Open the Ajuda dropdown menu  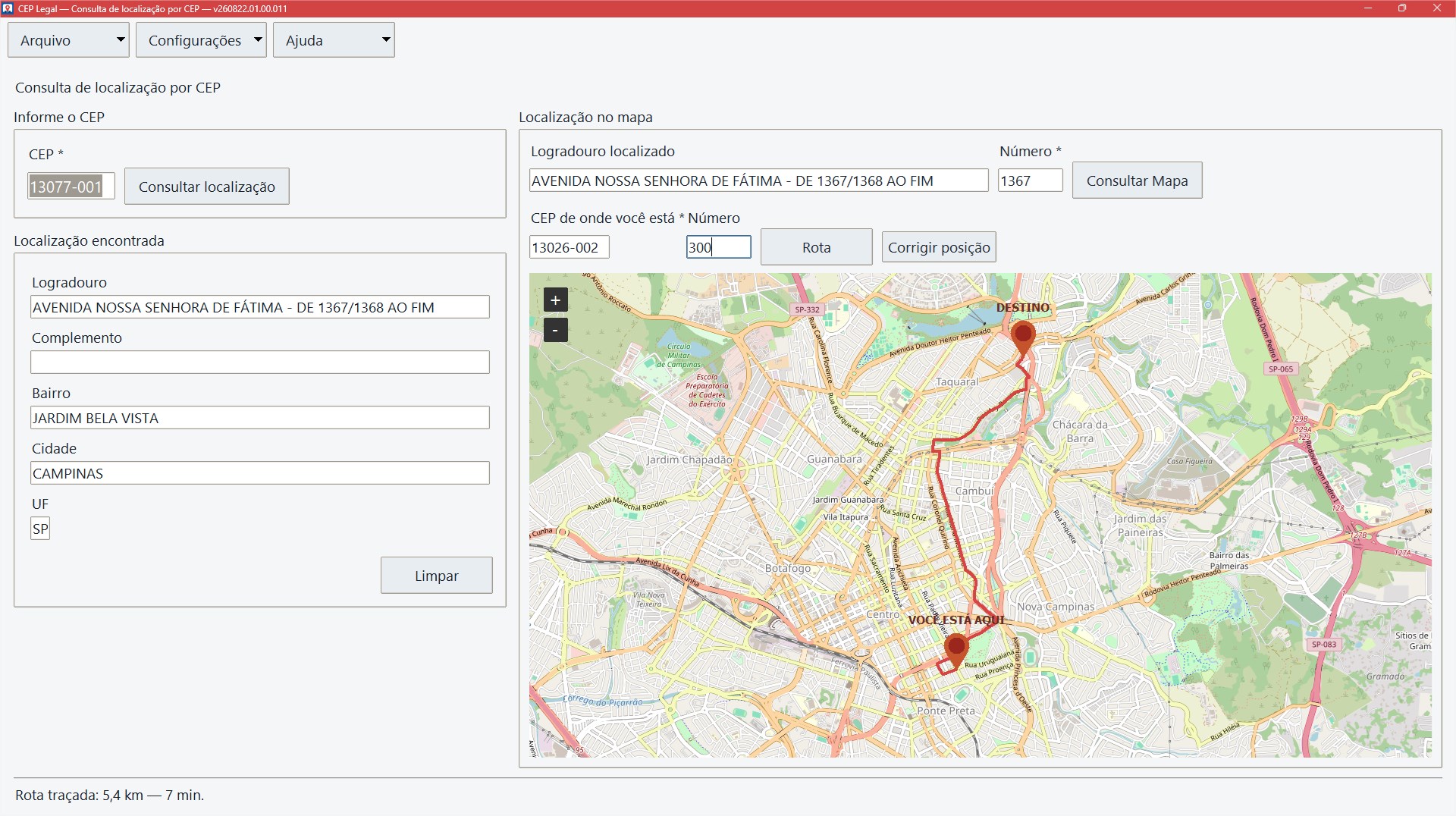334,40
